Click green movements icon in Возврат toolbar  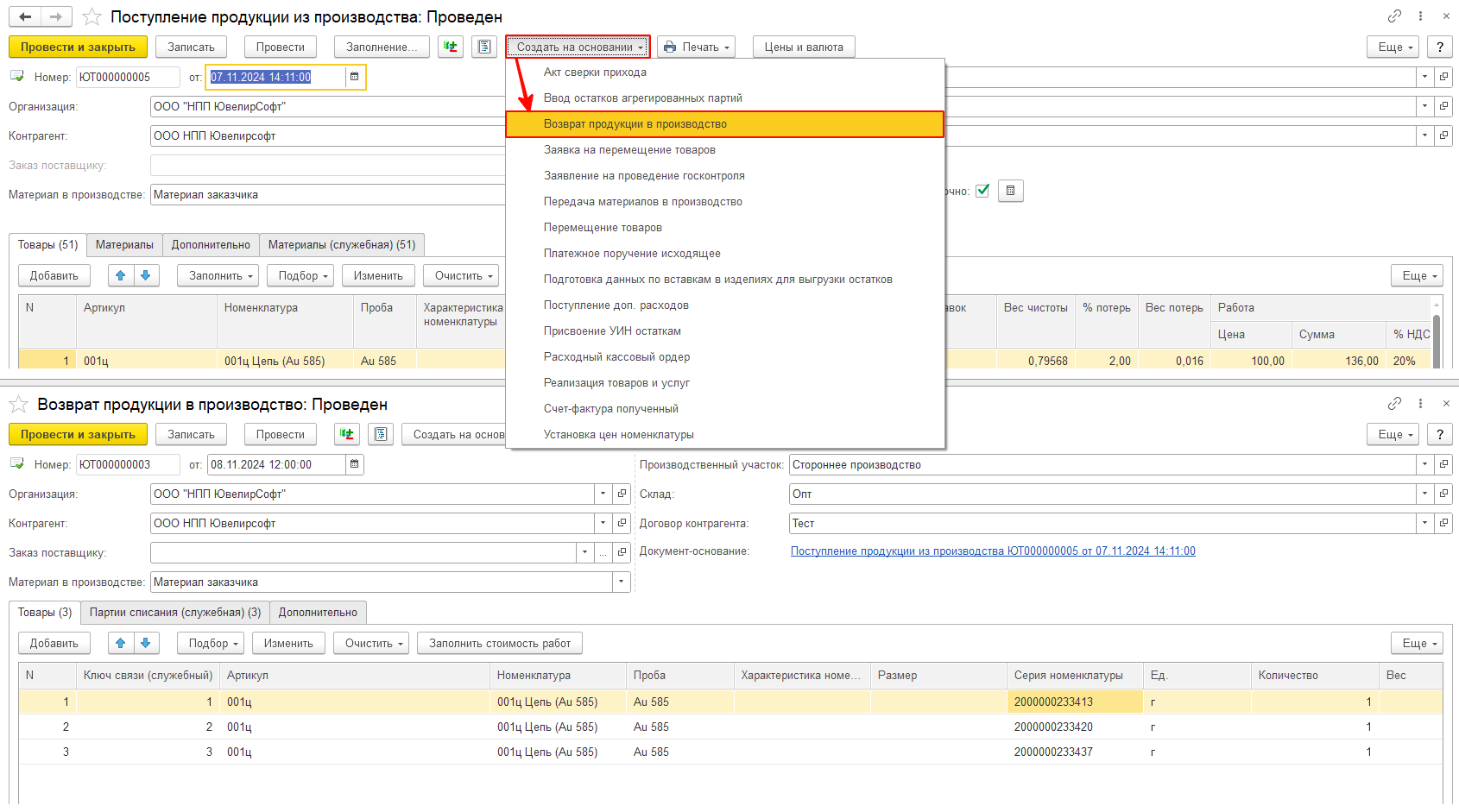347,434
